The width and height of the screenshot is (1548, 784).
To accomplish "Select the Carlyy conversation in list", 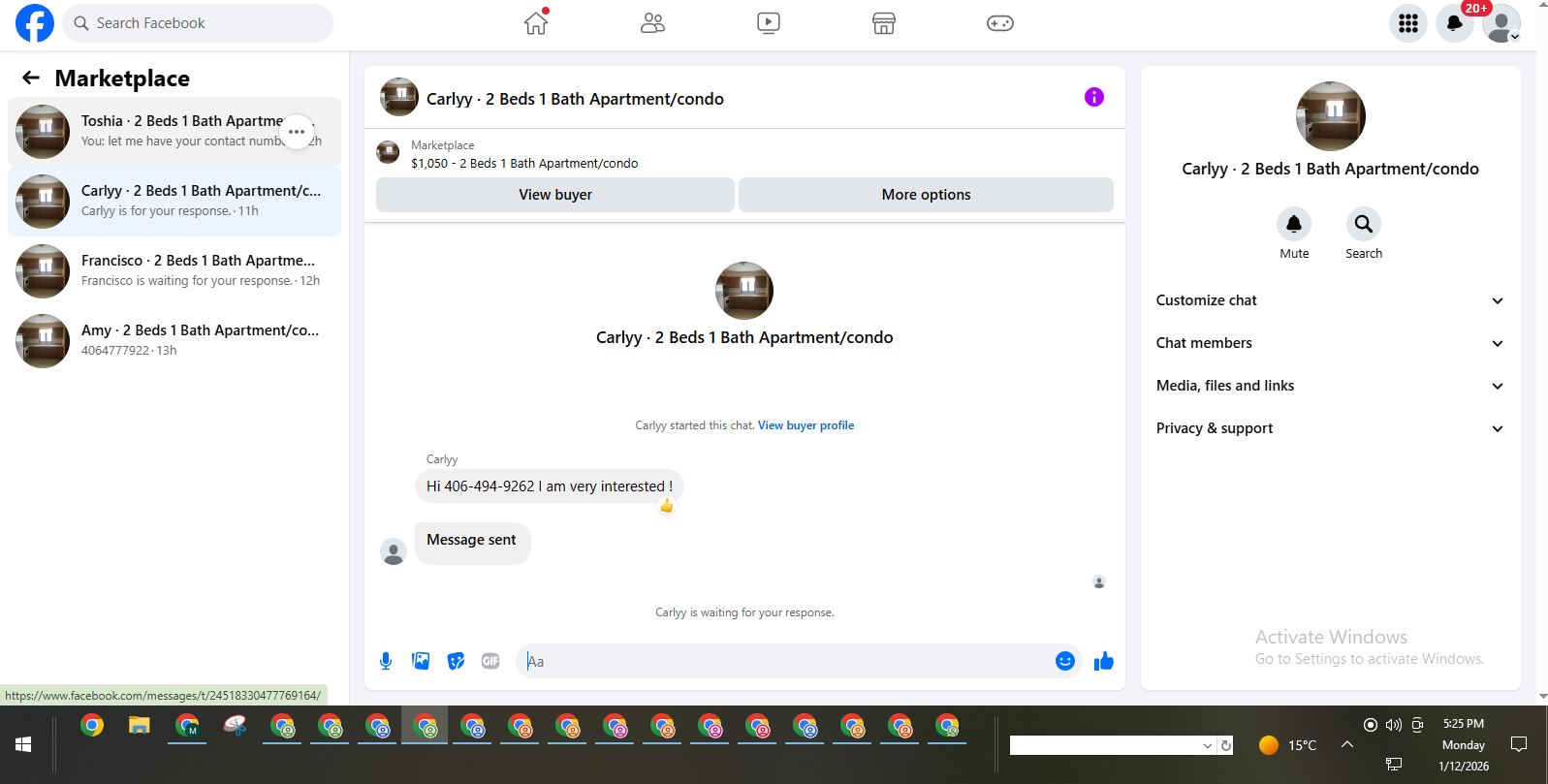I will [174, 202].
